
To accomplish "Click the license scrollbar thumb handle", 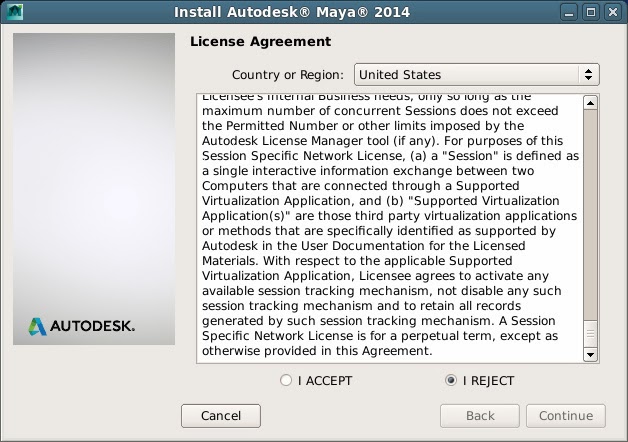I will (590, 335).
